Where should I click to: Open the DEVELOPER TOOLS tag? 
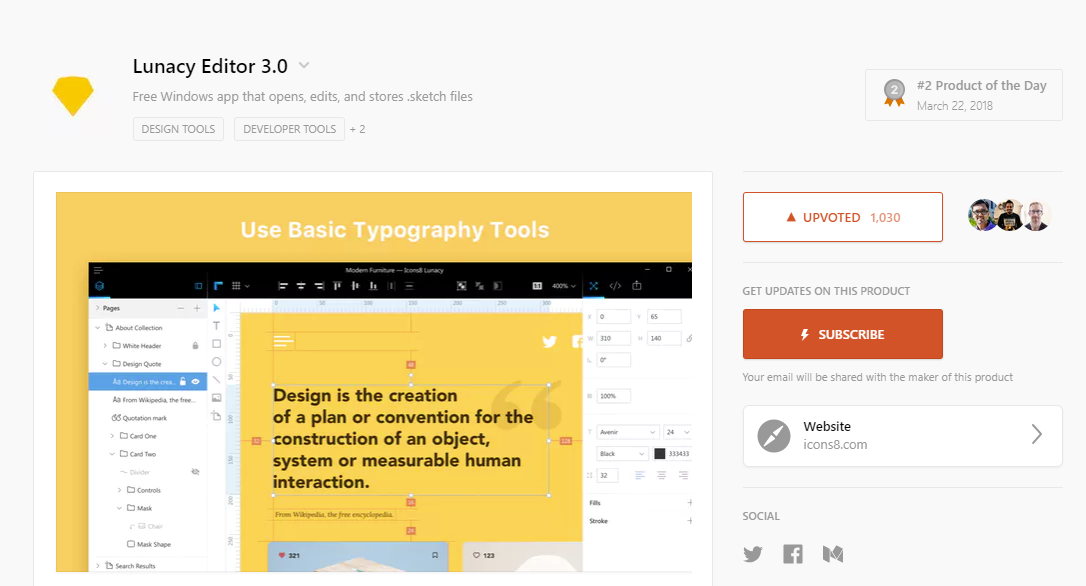(289, 129)
